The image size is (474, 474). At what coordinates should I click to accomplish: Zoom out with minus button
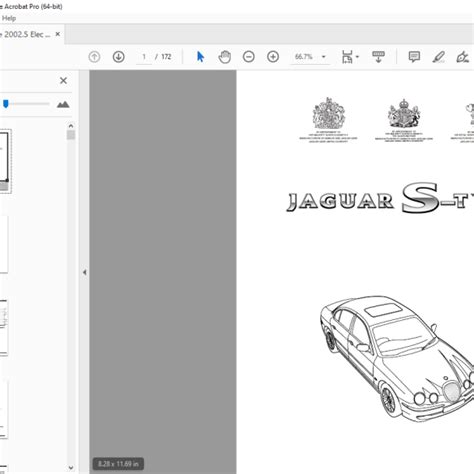coord(249,57)
